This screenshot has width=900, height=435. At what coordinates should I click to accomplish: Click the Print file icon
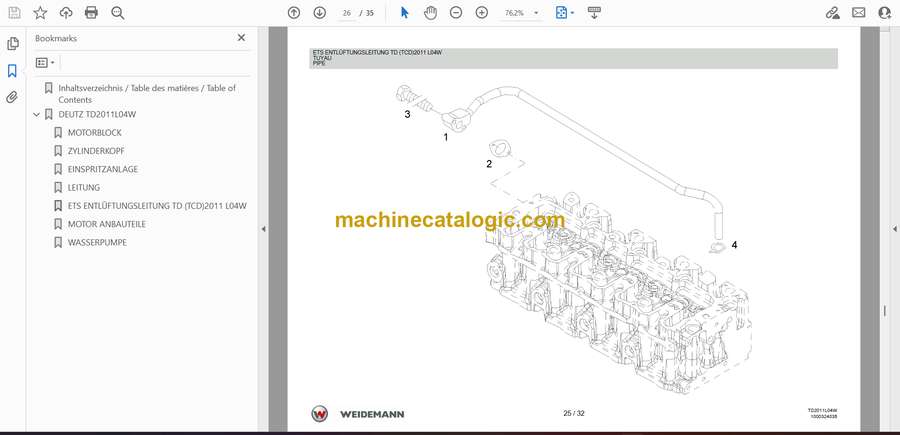[x=92, y=13]
